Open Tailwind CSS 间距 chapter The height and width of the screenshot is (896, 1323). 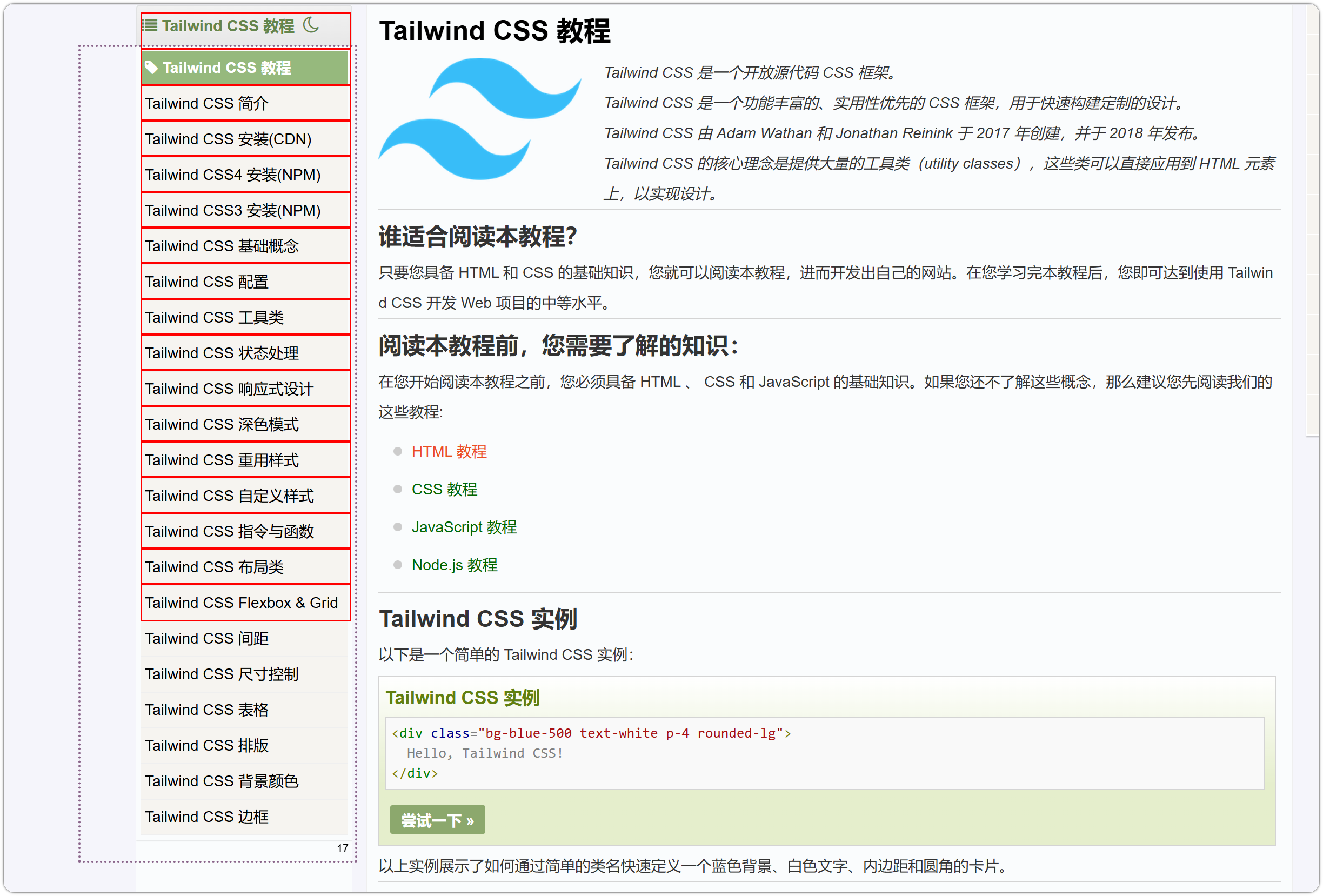(244, 639)
